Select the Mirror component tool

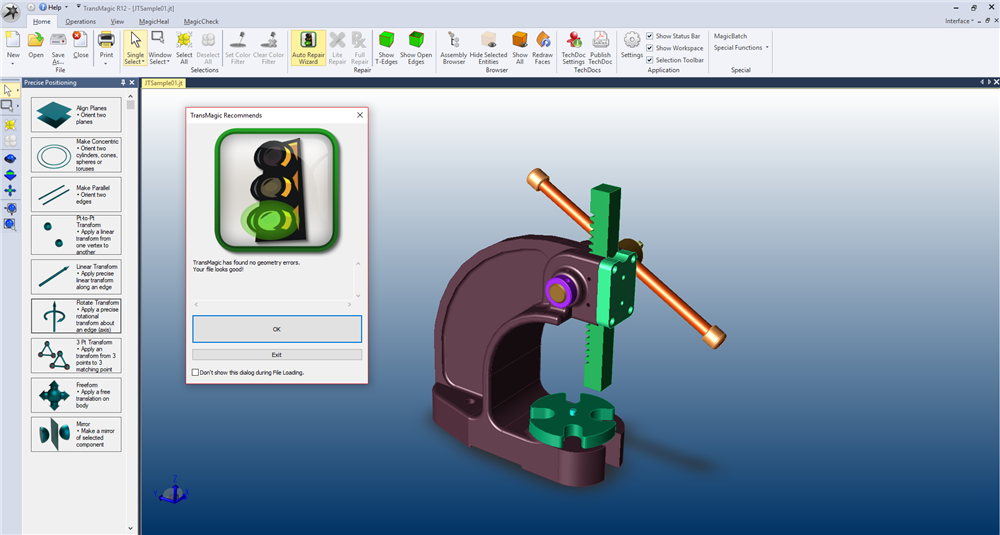pyautogui.click(x=76, y=434)
